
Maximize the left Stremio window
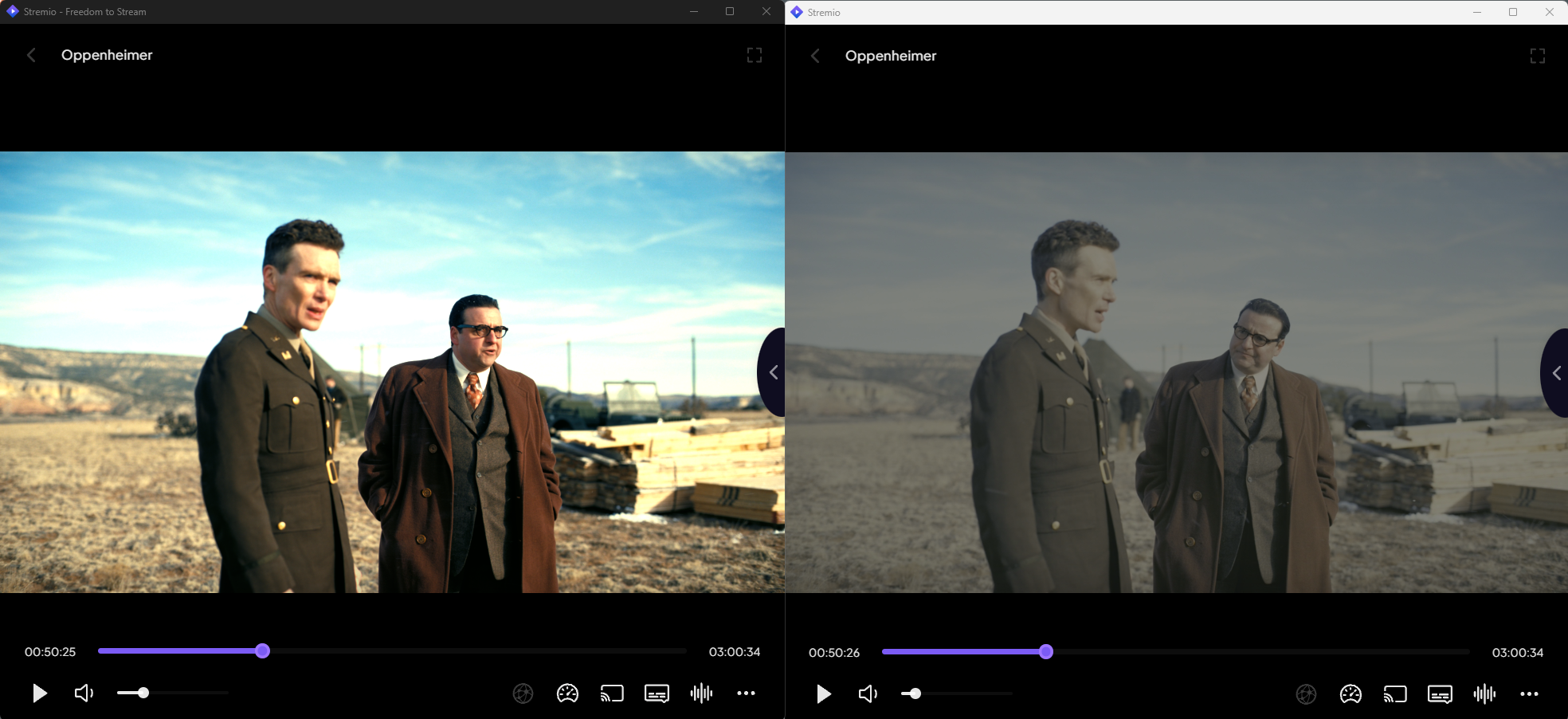[x=730, y=11]
